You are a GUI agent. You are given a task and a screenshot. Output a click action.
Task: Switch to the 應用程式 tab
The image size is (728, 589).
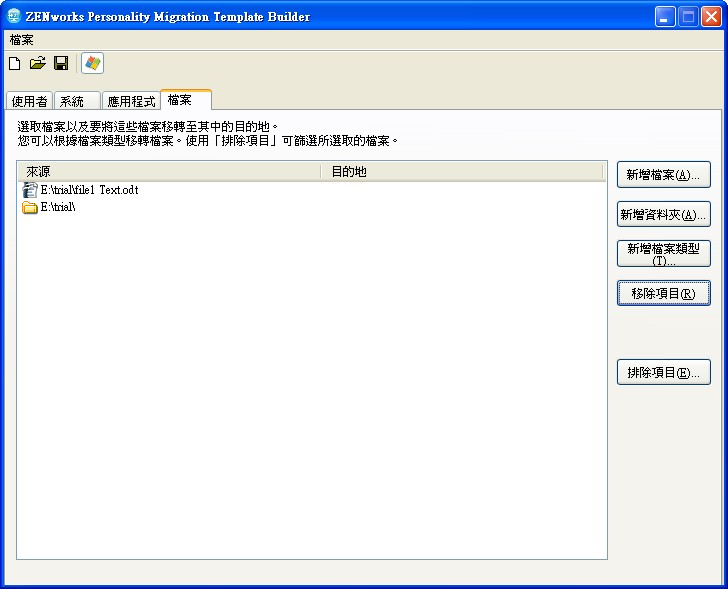[x=131, y=101]
